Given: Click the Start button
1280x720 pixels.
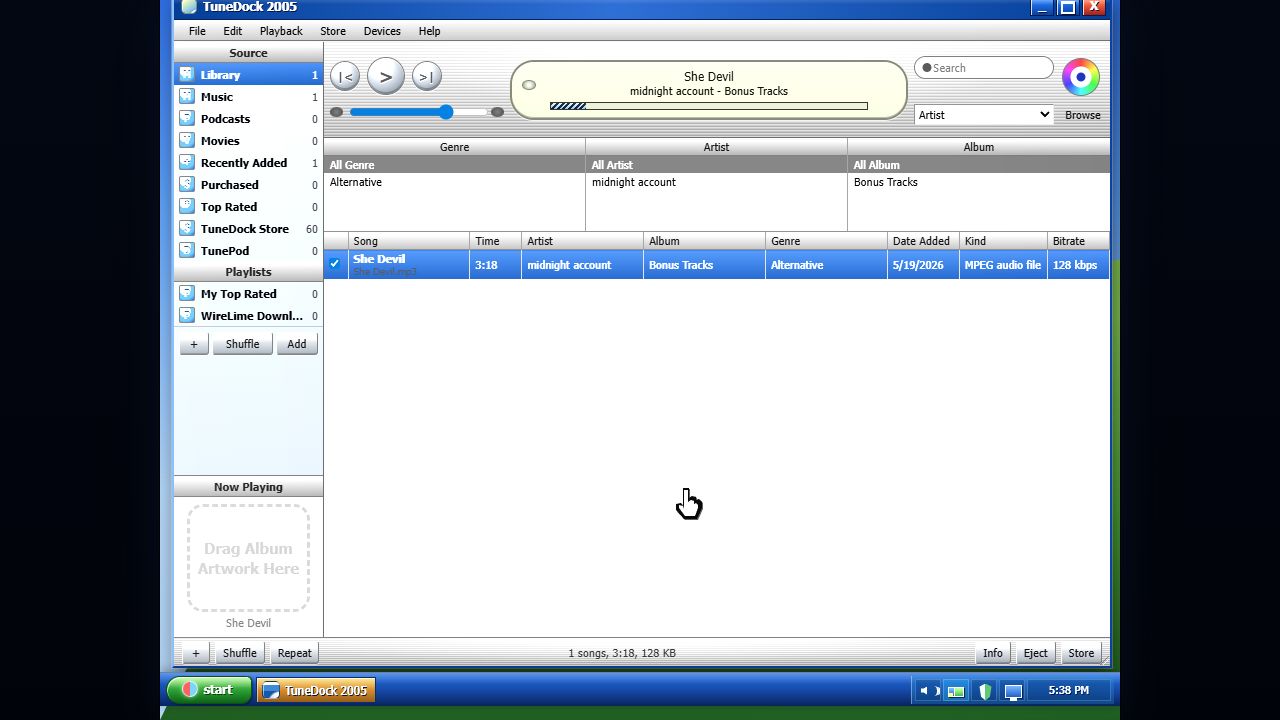Looking at the screenshot, I should click(x=208, y=690).
